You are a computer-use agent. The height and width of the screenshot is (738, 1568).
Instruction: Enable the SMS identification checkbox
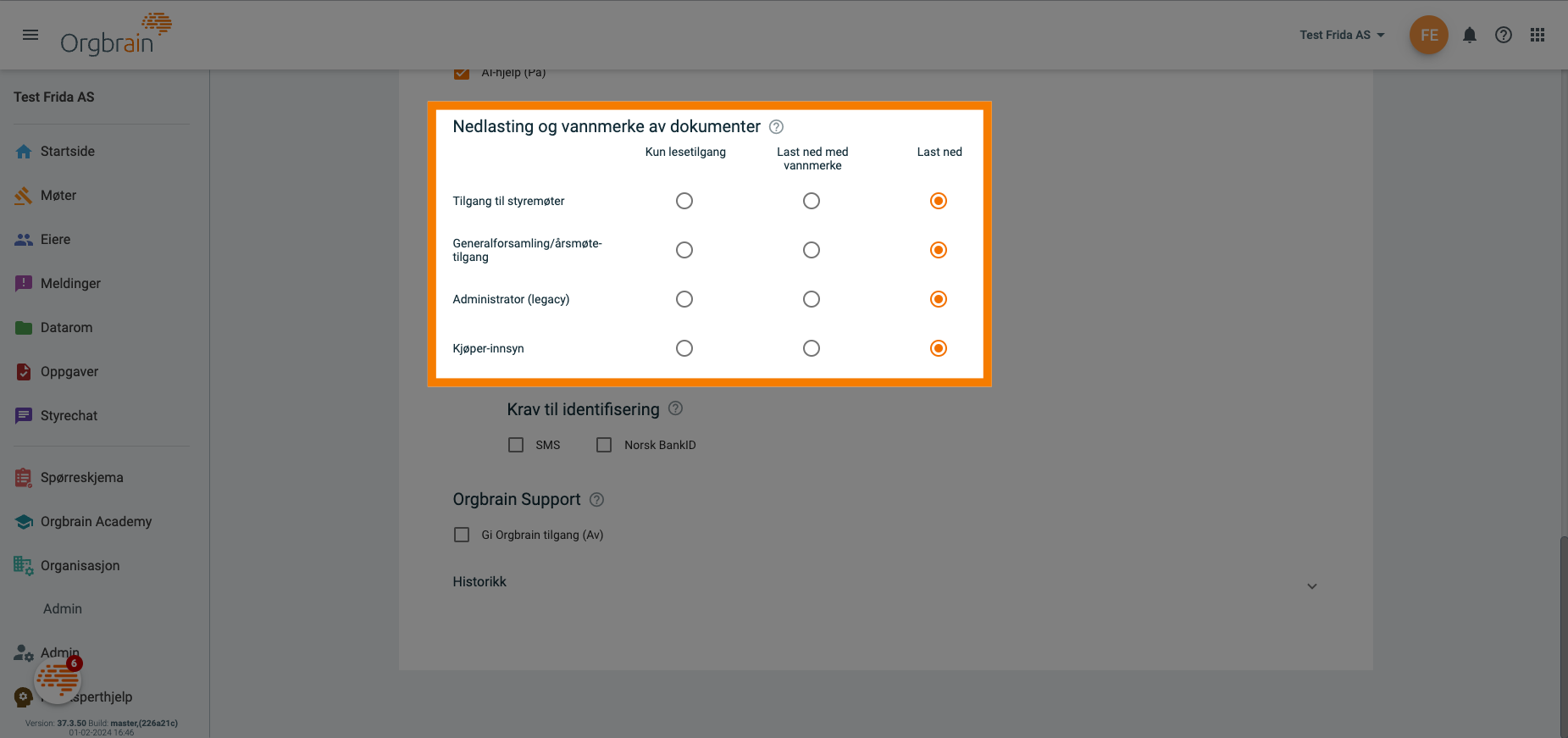click(516, 445)
